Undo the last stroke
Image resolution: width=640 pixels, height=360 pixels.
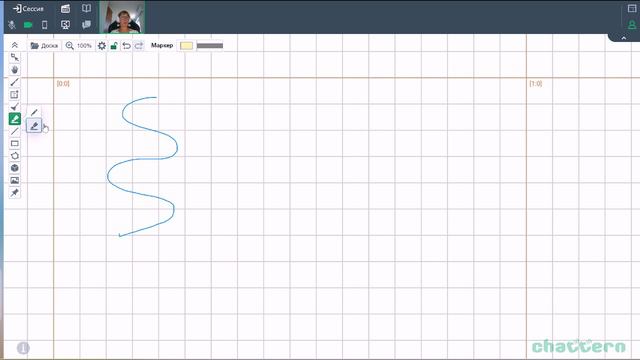tap(127, 46)
